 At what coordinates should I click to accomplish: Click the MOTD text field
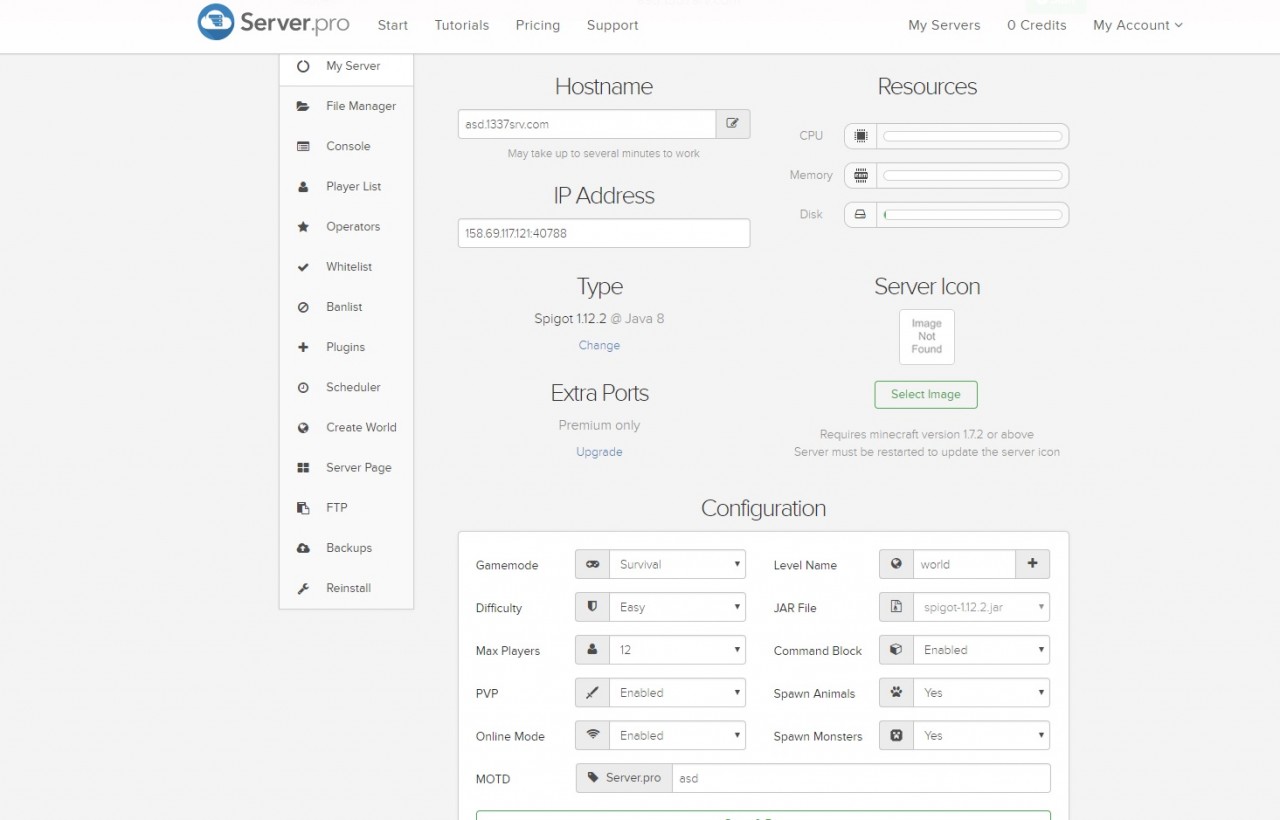click(861, 778)
